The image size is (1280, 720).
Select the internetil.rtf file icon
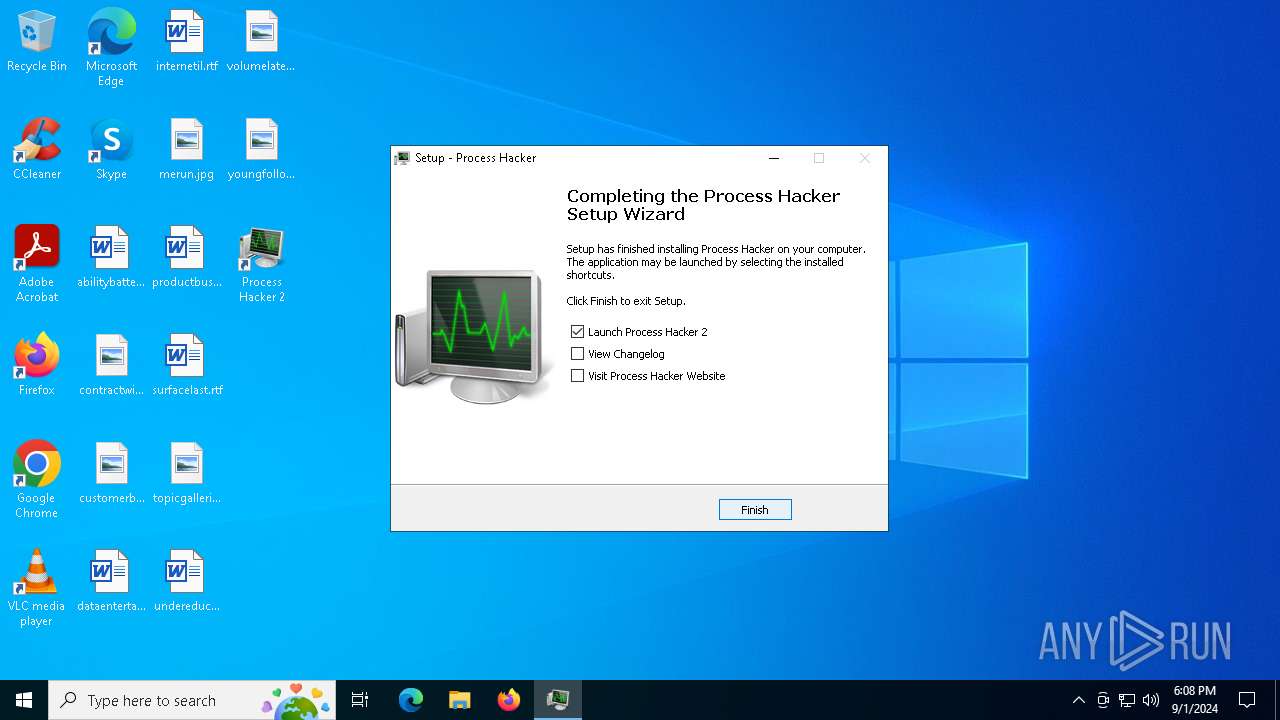[x=186, y=42]
